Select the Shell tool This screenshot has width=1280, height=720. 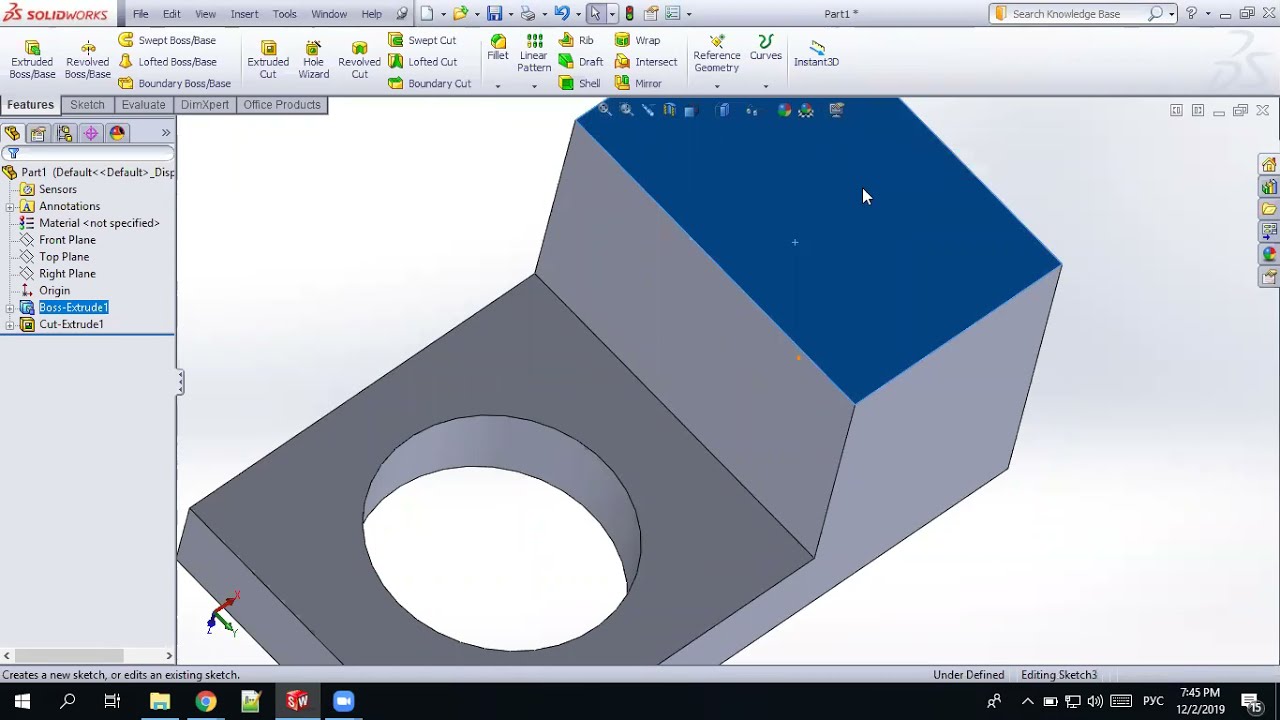coord(580,83)
